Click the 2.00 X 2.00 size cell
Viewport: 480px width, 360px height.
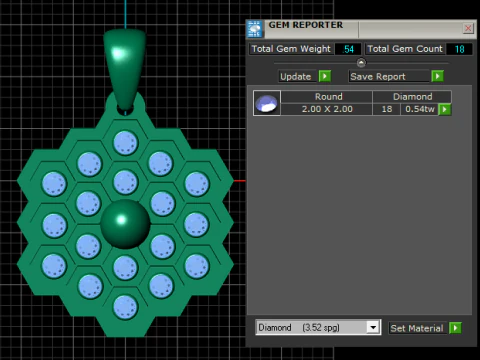point(327,109)
